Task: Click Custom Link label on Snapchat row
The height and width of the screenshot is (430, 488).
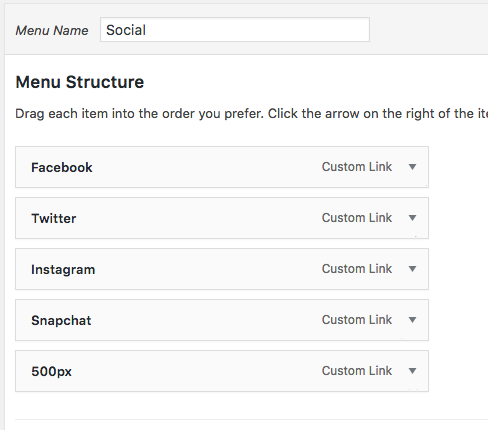Action: (x=357, y=320)
